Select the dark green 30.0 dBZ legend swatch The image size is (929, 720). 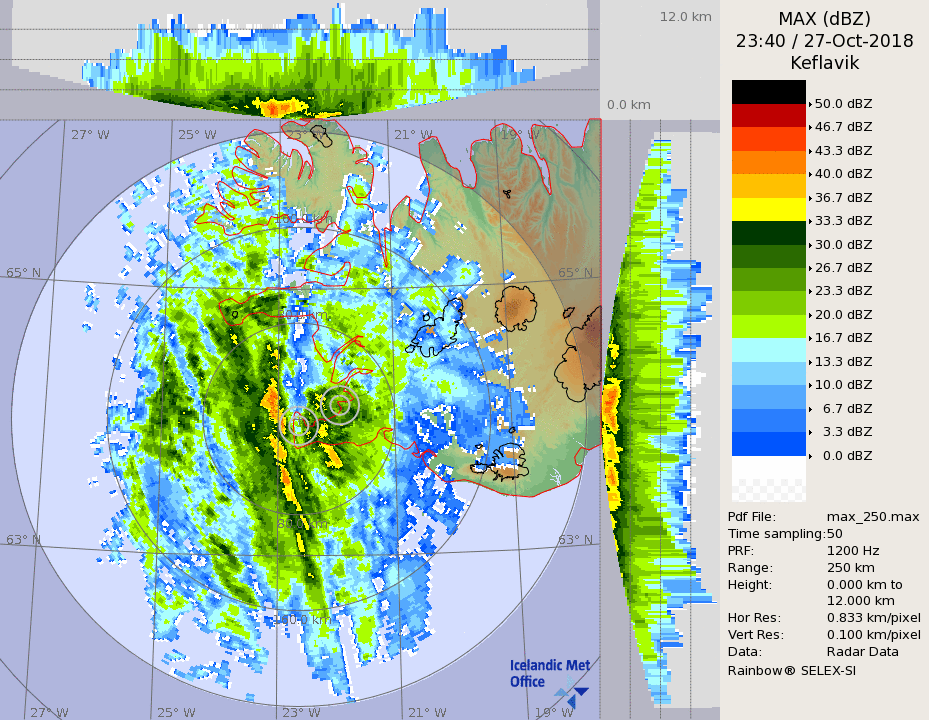click(x=768, y=233)
